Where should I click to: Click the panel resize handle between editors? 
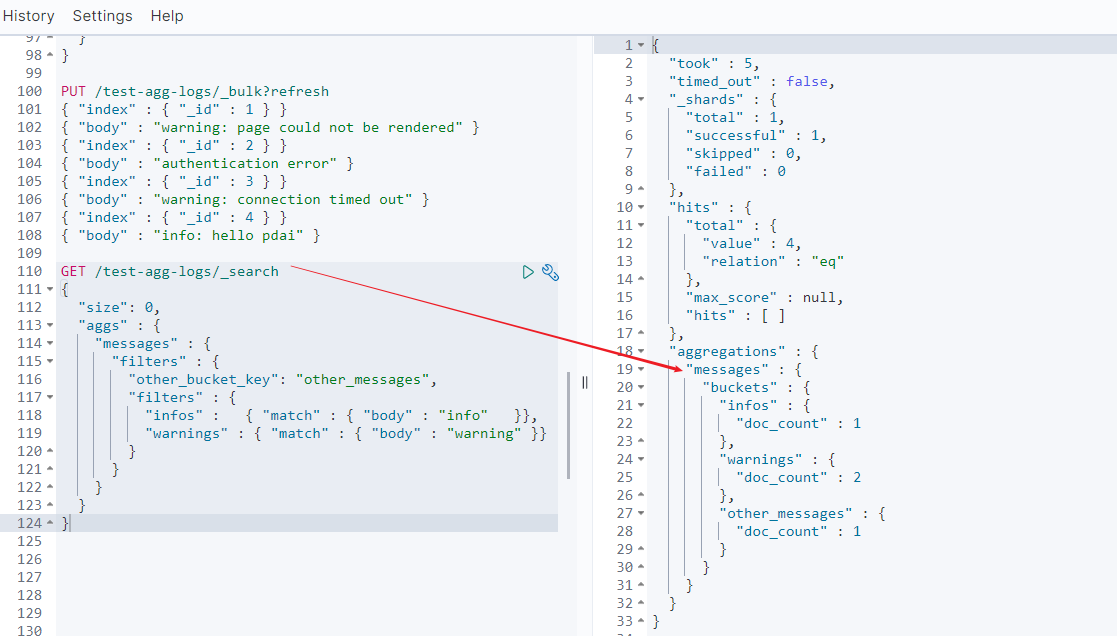[585, 382]
